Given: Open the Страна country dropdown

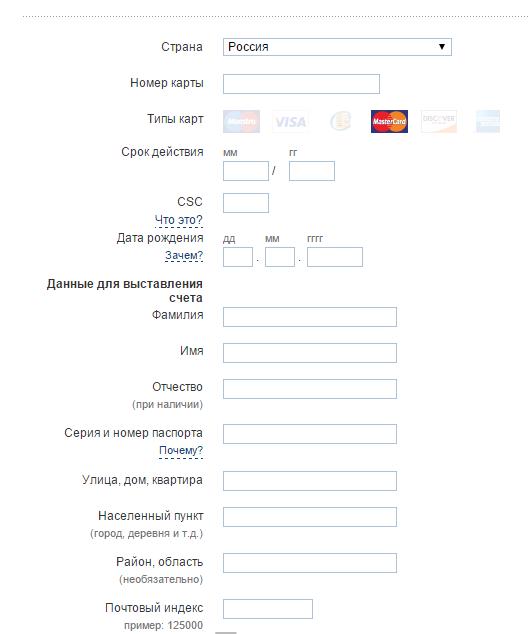Looking at the screenshot, I should coord(337,47).
